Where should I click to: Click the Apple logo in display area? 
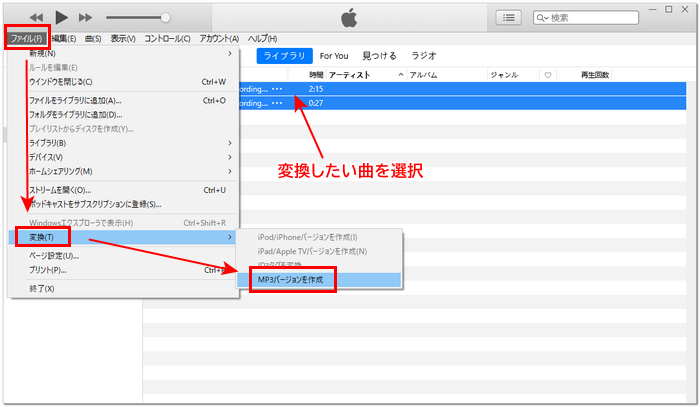pos(349,18)
